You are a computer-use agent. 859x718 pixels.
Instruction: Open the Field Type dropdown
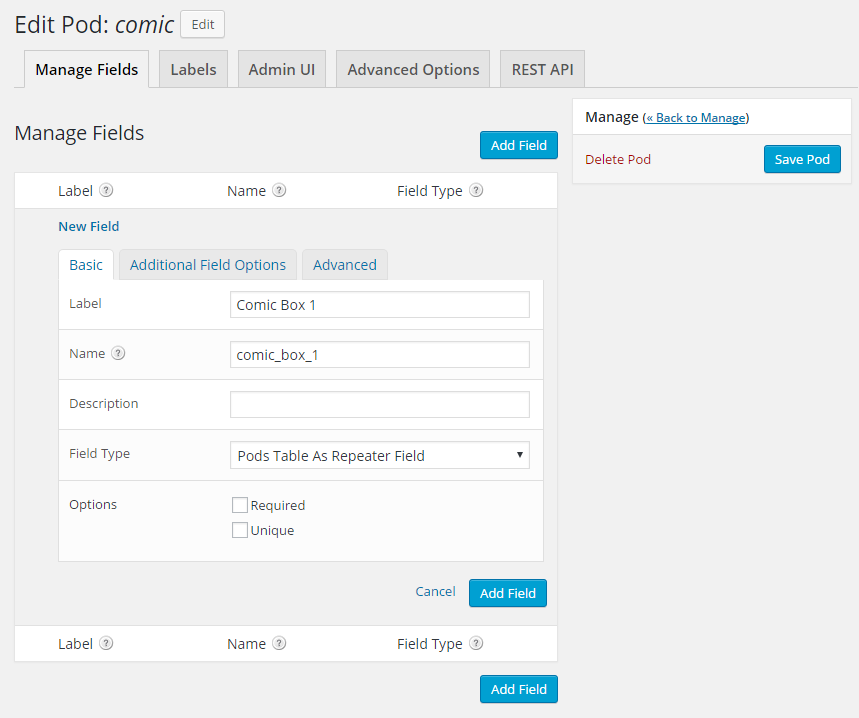pos(379,456)
